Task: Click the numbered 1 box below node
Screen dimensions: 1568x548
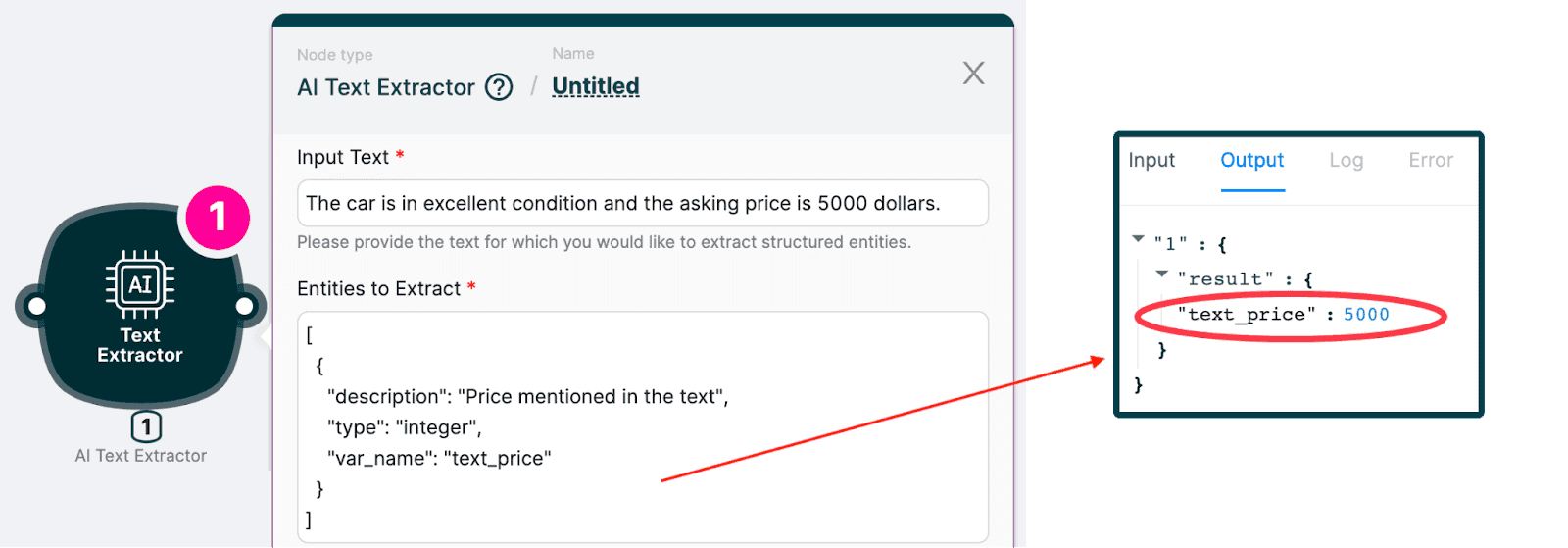Action: coord(146,426)
